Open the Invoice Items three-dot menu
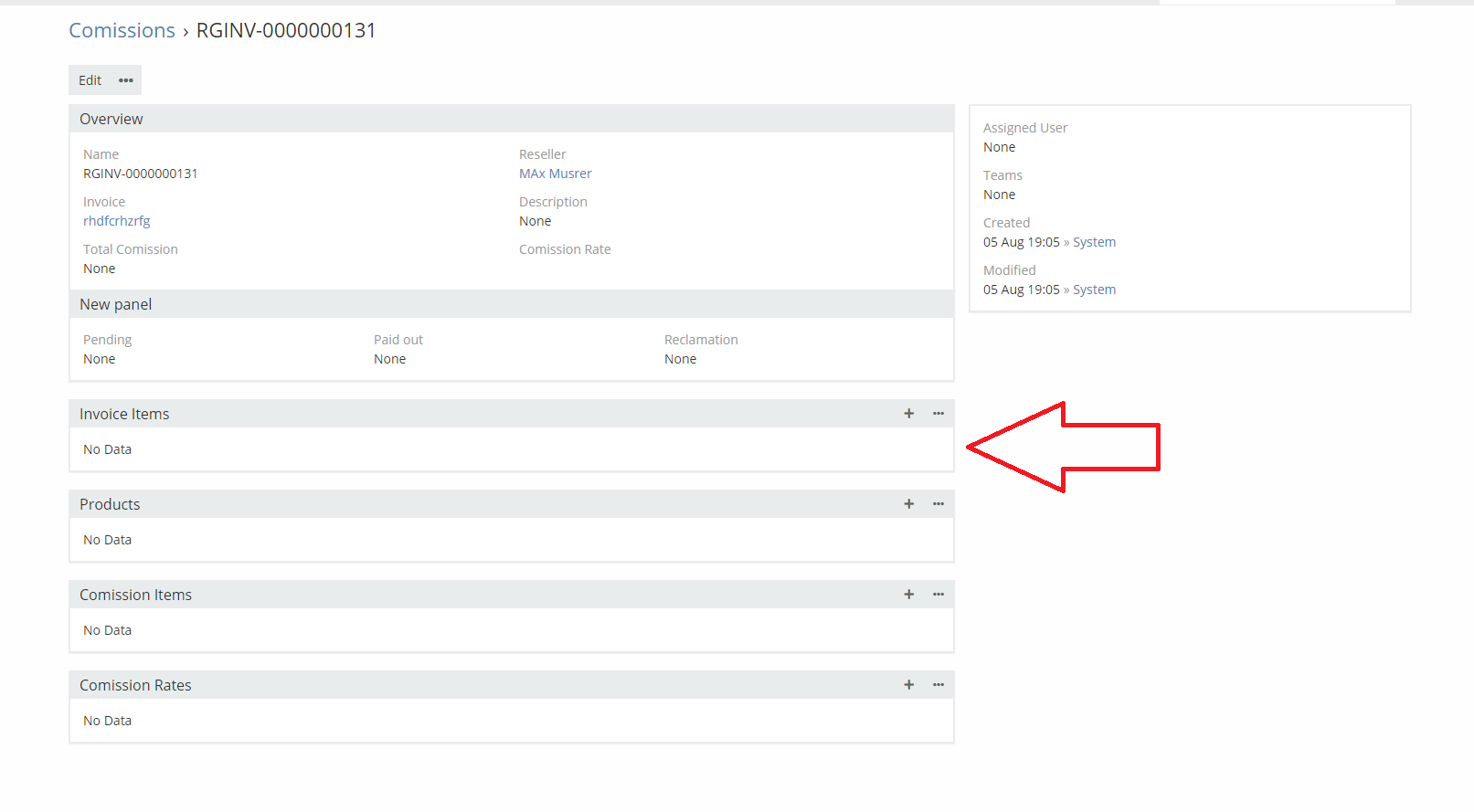Image resolution: width=1474 pixels, height=812 pixels. tap(938, 414)
